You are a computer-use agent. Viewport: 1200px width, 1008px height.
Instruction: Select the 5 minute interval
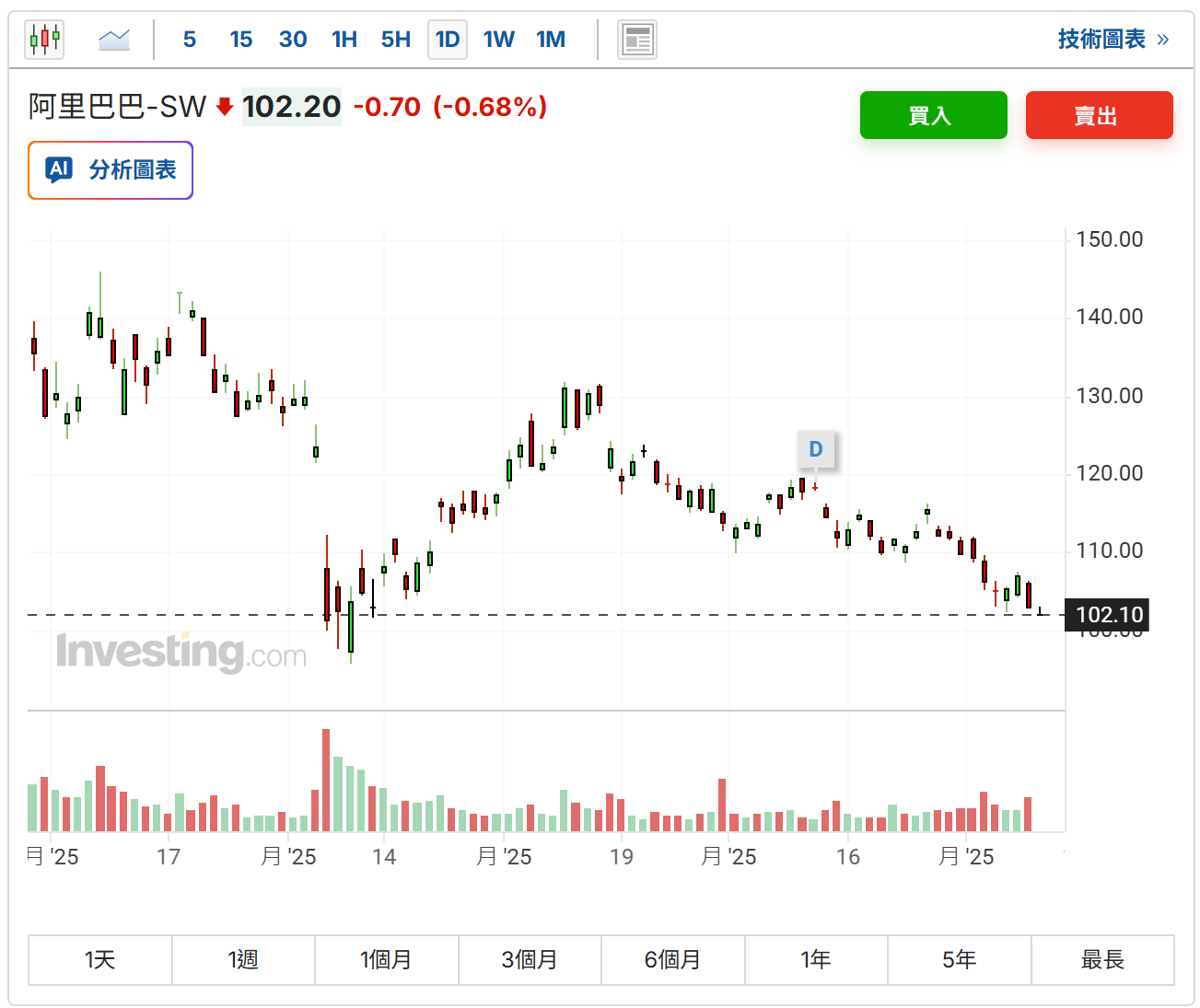point(190,40)
